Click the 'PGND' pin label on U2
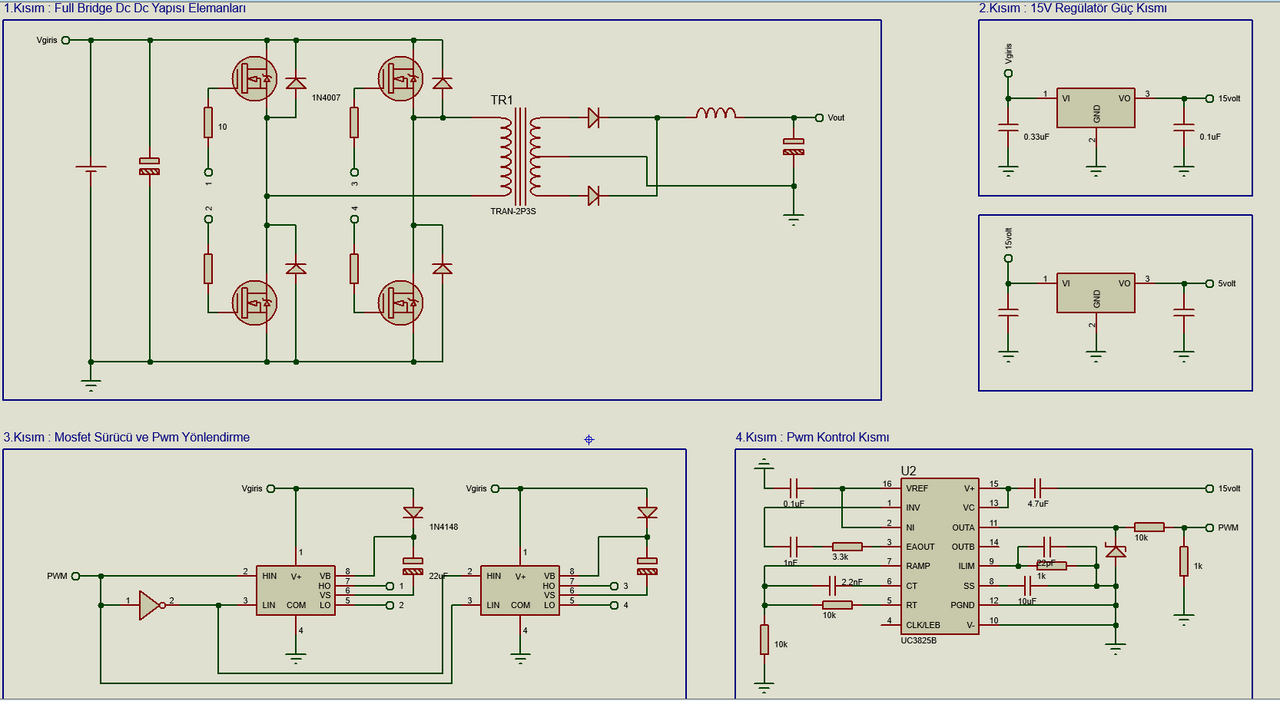Screen dimensions: 1280x701 pos(961,605)
